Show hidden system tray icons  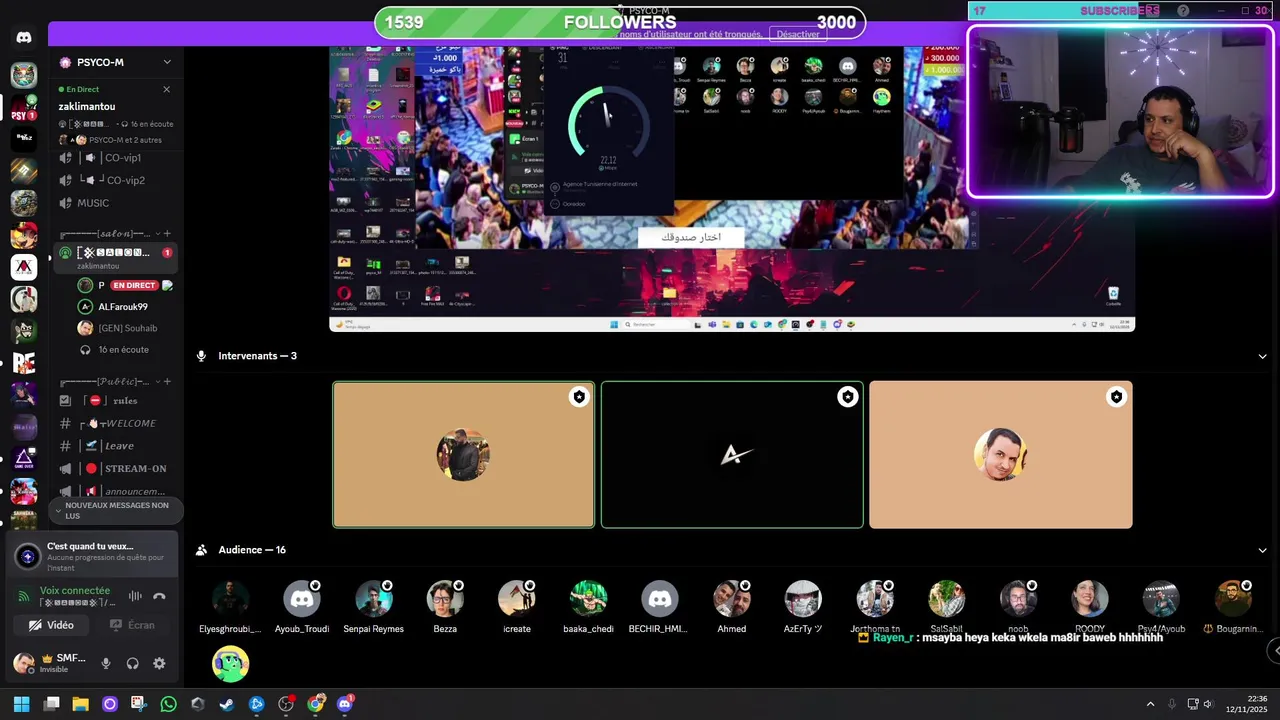(x=1150, y=704)
